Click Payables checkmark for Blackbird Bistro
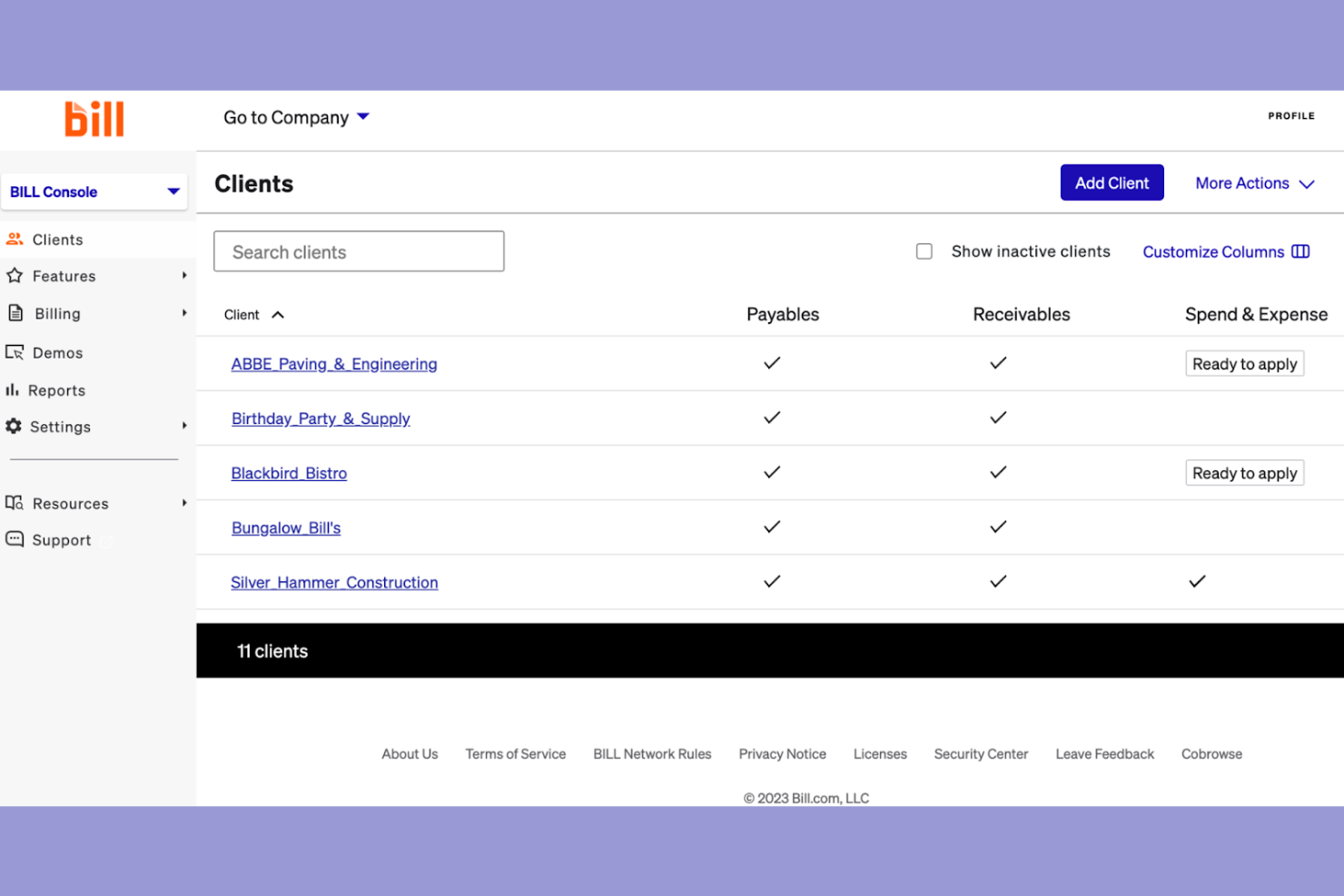The image size is (1344, 896). coord(772,472)
